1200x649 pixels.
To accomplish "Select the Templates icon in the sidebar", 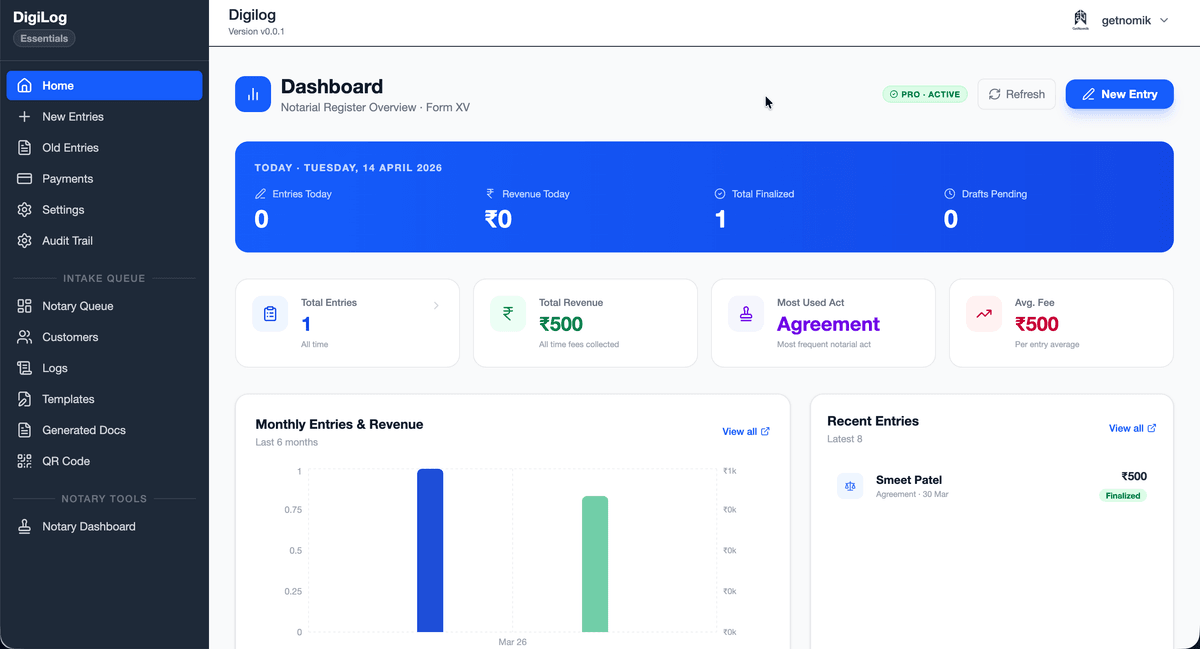I will point(22,399).
